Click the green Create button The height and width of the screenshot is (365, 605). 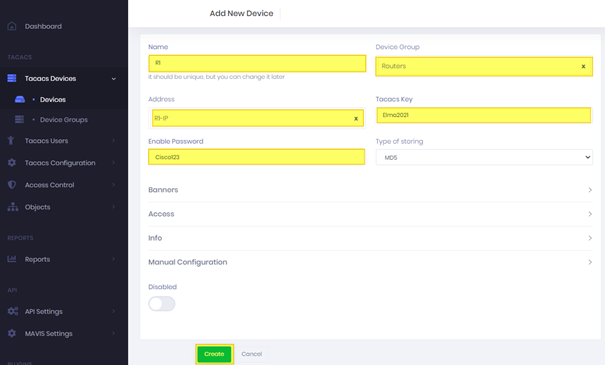[x=214, y=354]
